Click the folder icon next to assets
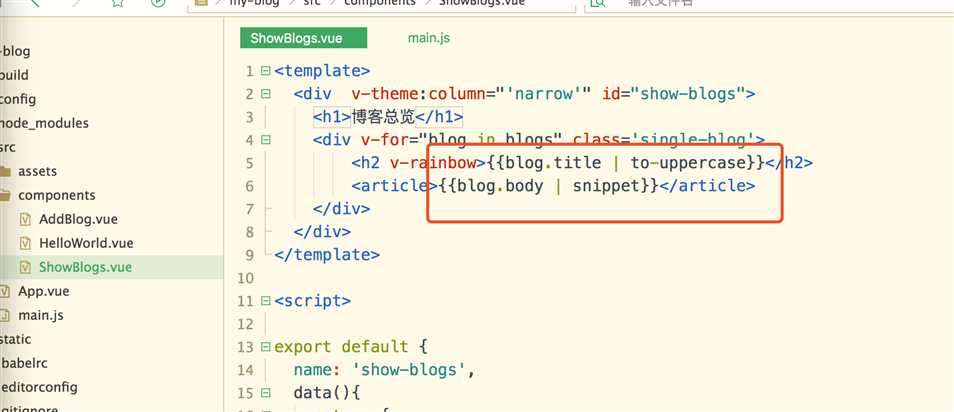 (5, 172)
